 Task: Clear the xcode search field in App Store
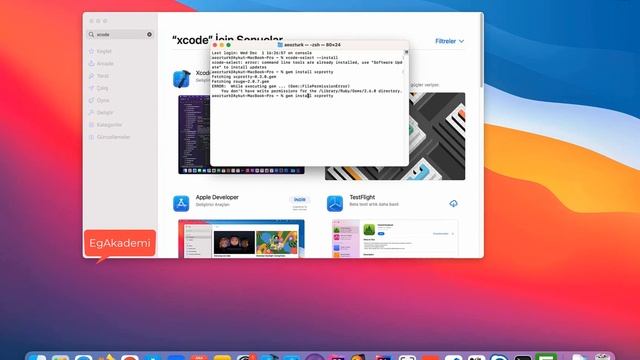point(149,34)
